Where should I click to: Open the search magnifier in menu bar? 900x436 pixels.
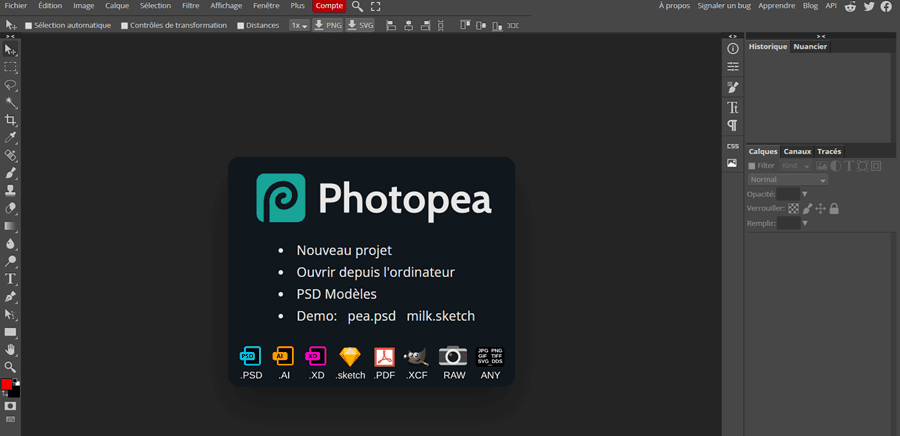point(358,6)
